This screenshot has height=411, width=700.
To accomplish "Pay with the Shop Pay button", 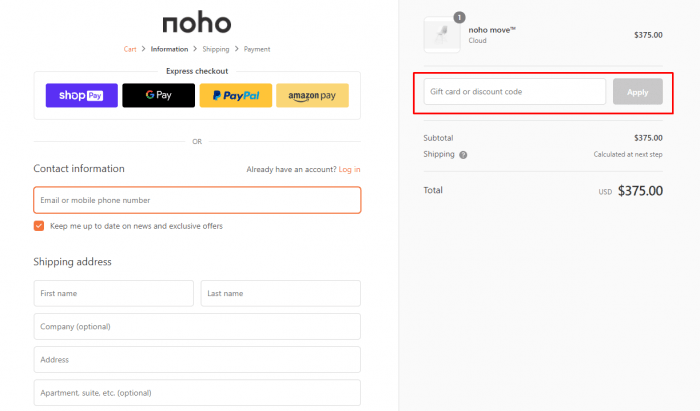I will (x=82, y=95).
